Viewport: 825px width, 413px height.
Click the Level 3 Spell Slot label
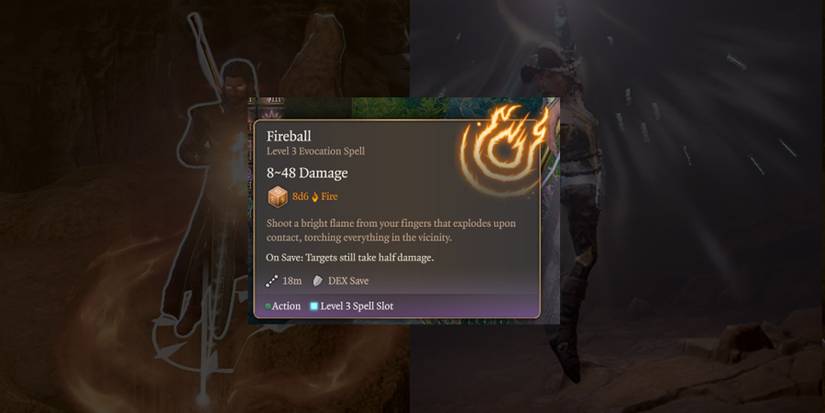357,306
